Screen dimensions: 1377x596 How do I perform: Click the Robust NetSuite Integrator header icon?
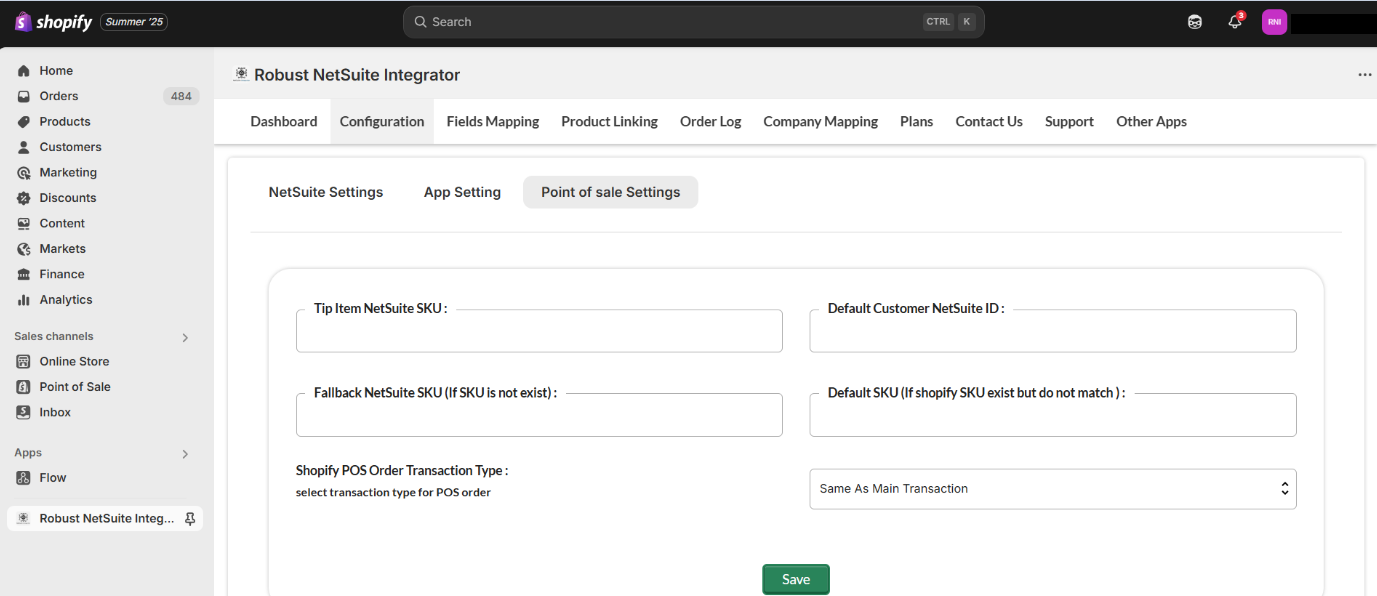(x=241, y=74)
